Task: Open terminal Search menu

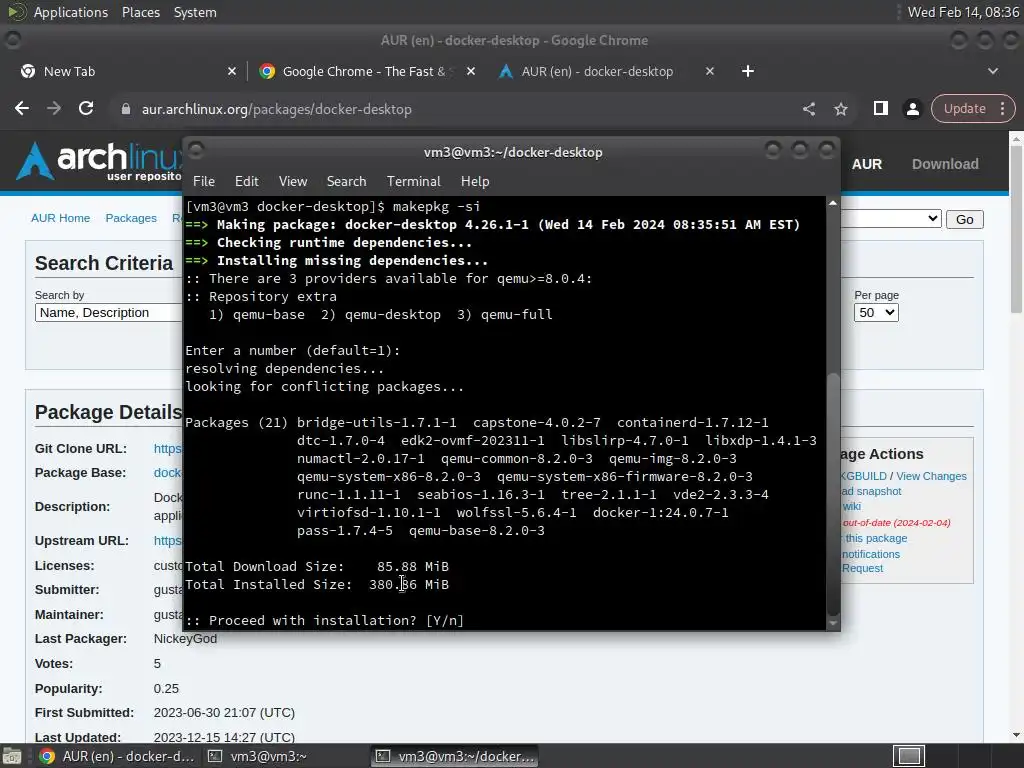Action: click(346, 181)
